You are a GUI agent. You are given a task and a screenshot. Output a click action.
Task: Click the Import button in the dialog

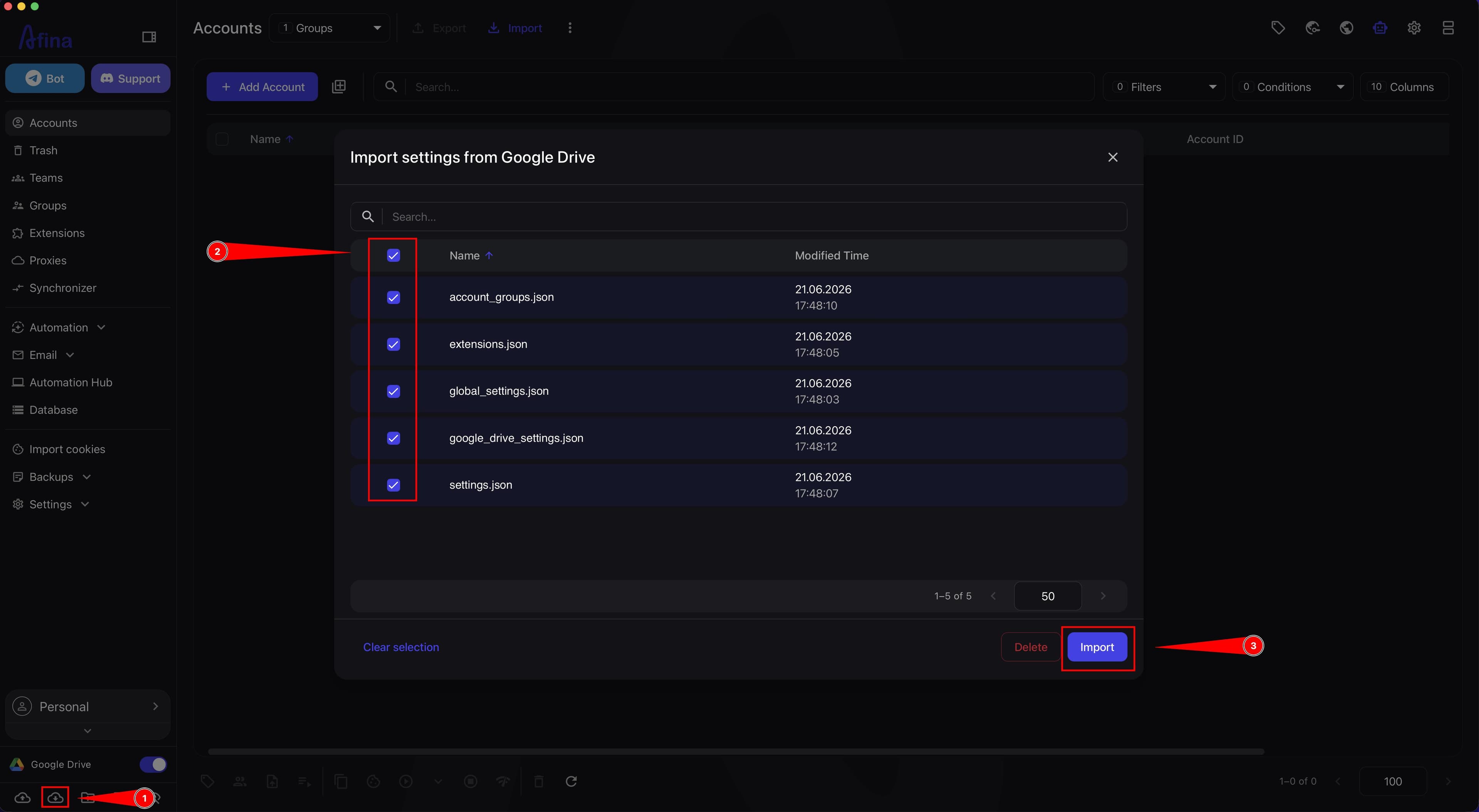tap(1097, 647)
